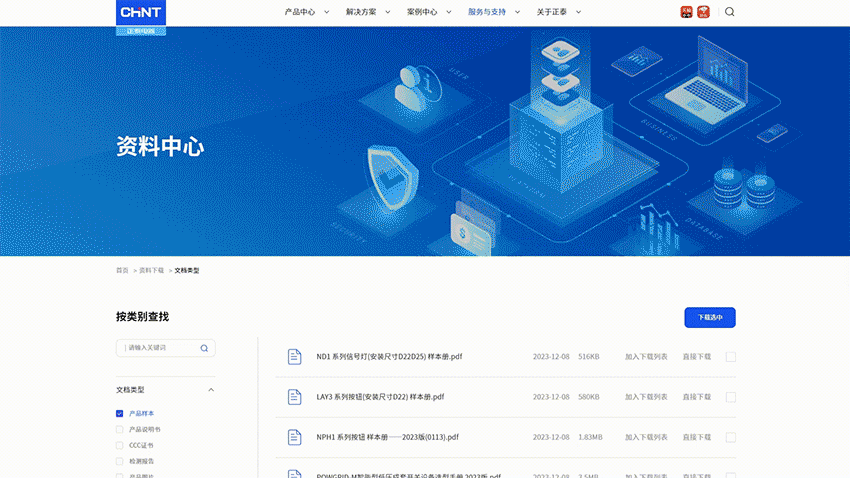The width and height of the screenshot is (850, 478).
Task: Click 直接下载 for LAY3 系列按钮 file
Action: coord(696,397)
